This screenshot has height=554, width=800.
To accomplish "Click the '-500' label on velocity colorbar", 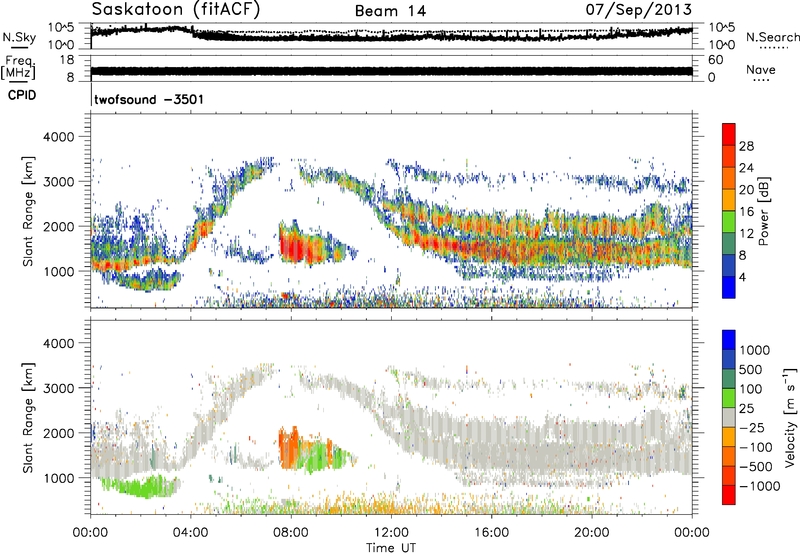I will [x=755, y=466].
